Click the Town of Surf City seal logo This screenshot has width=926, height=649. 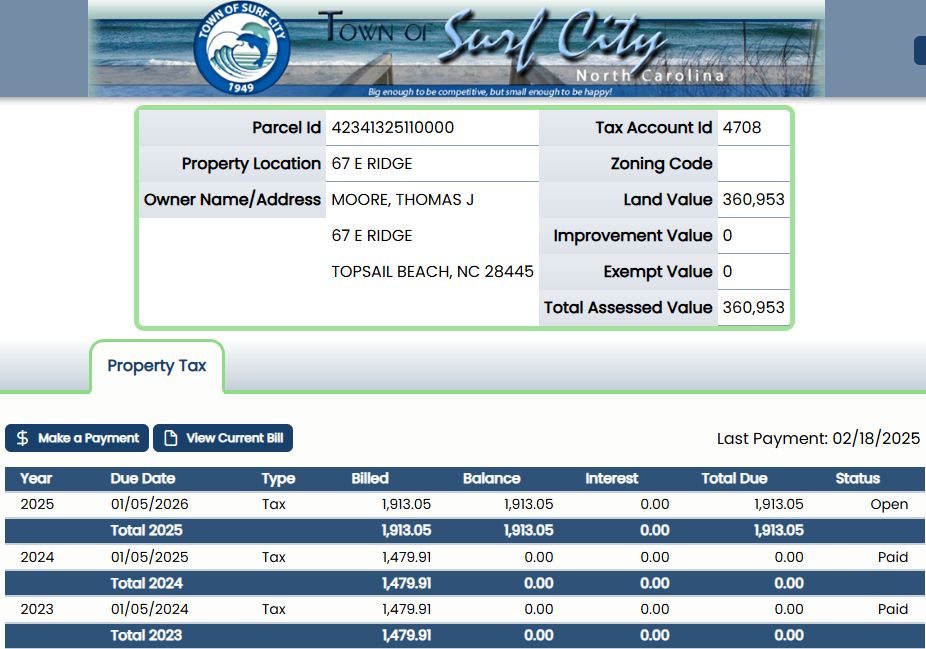point(241,49)
